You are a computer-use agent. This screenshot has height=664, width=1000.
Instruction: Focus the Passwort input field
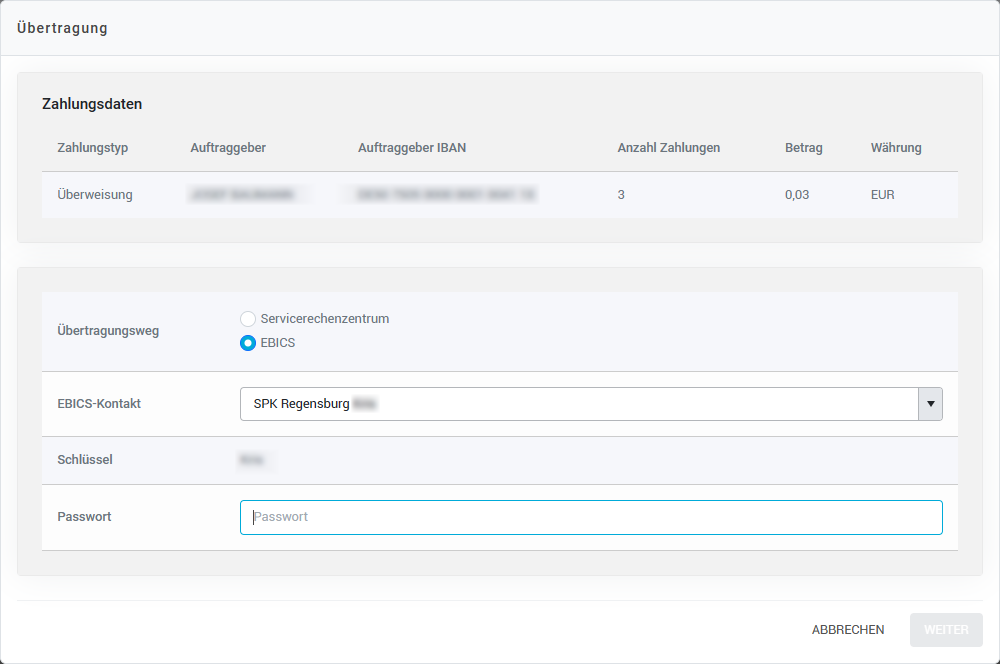click(x=590, y=517)
